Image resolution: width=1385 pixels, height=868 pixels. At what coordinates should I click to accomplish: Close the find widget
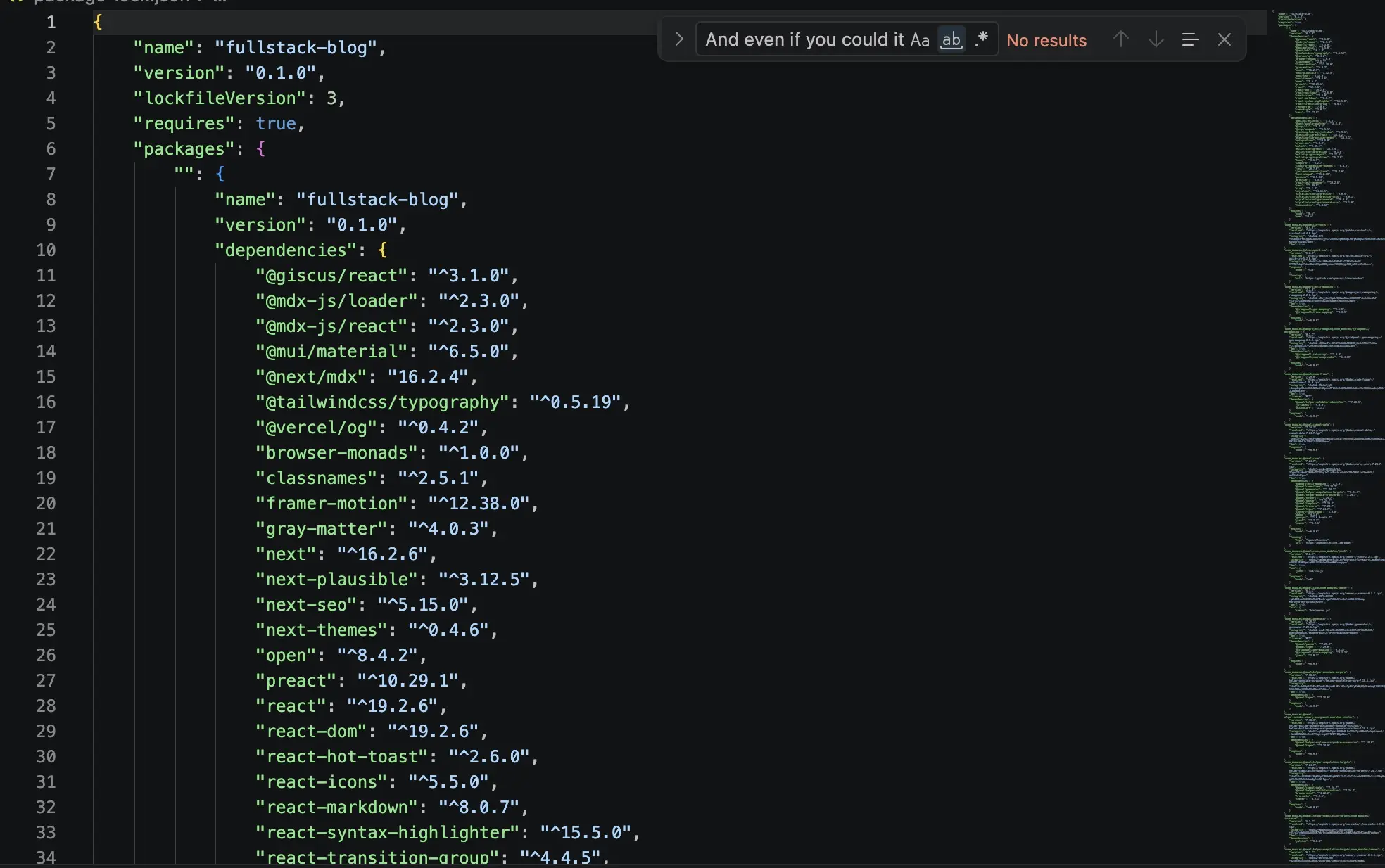click(x=1225, y=39)
